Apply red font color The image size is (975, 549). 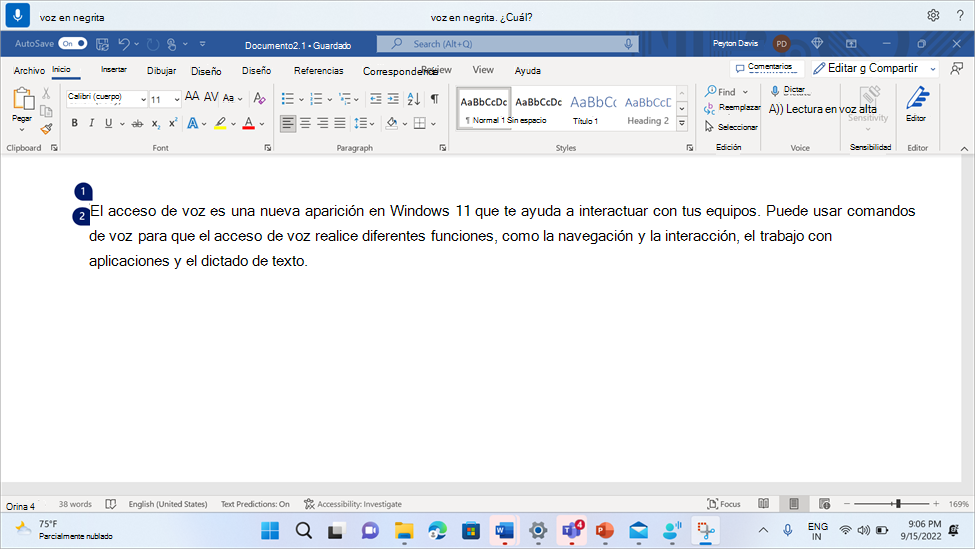(249, 123)
